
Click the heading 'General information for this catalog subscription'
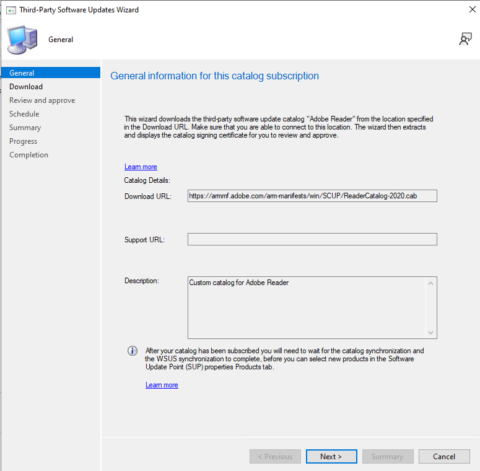tap(215, 76)
